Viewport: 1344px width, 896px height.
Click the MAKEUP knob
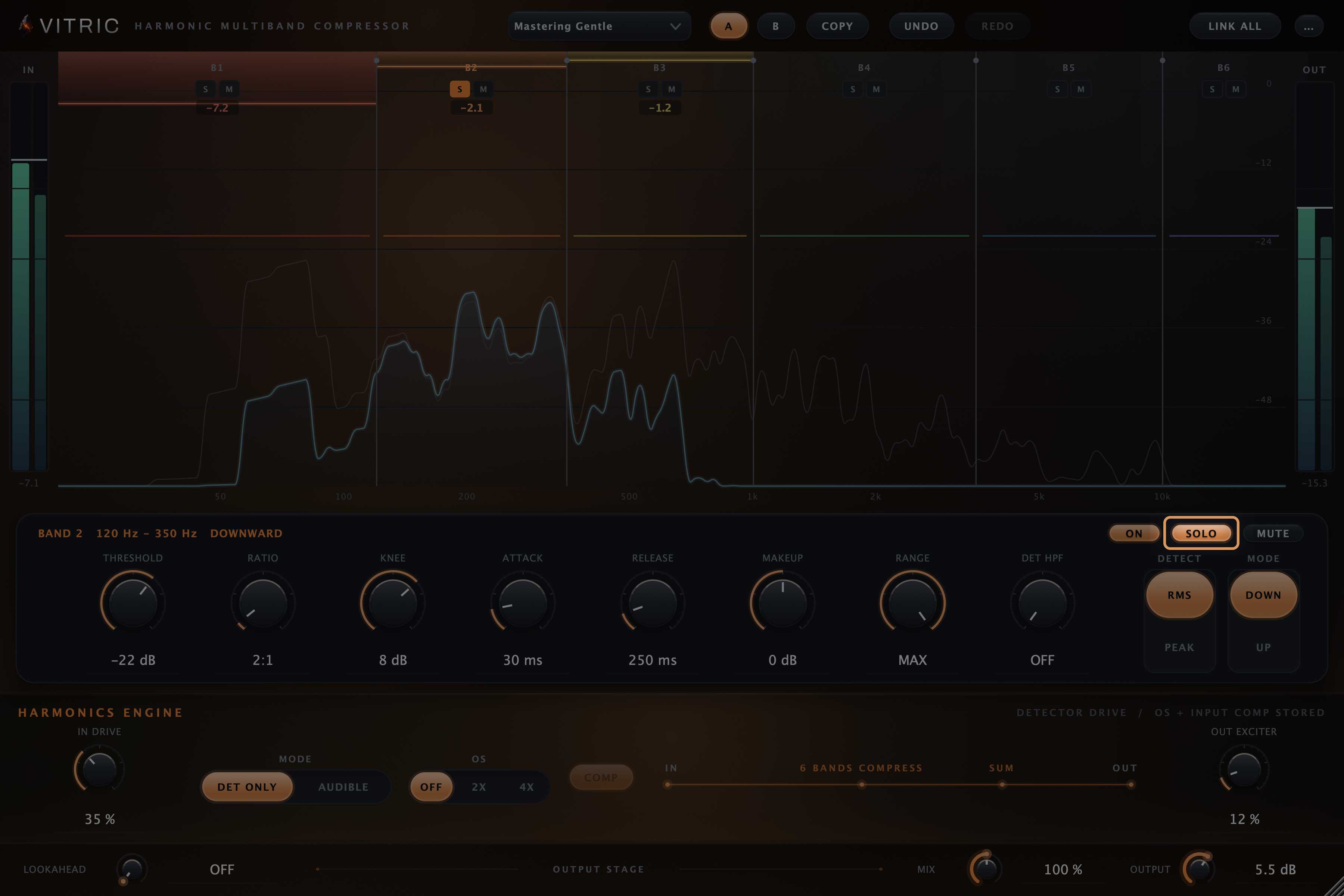coord(782,602)
